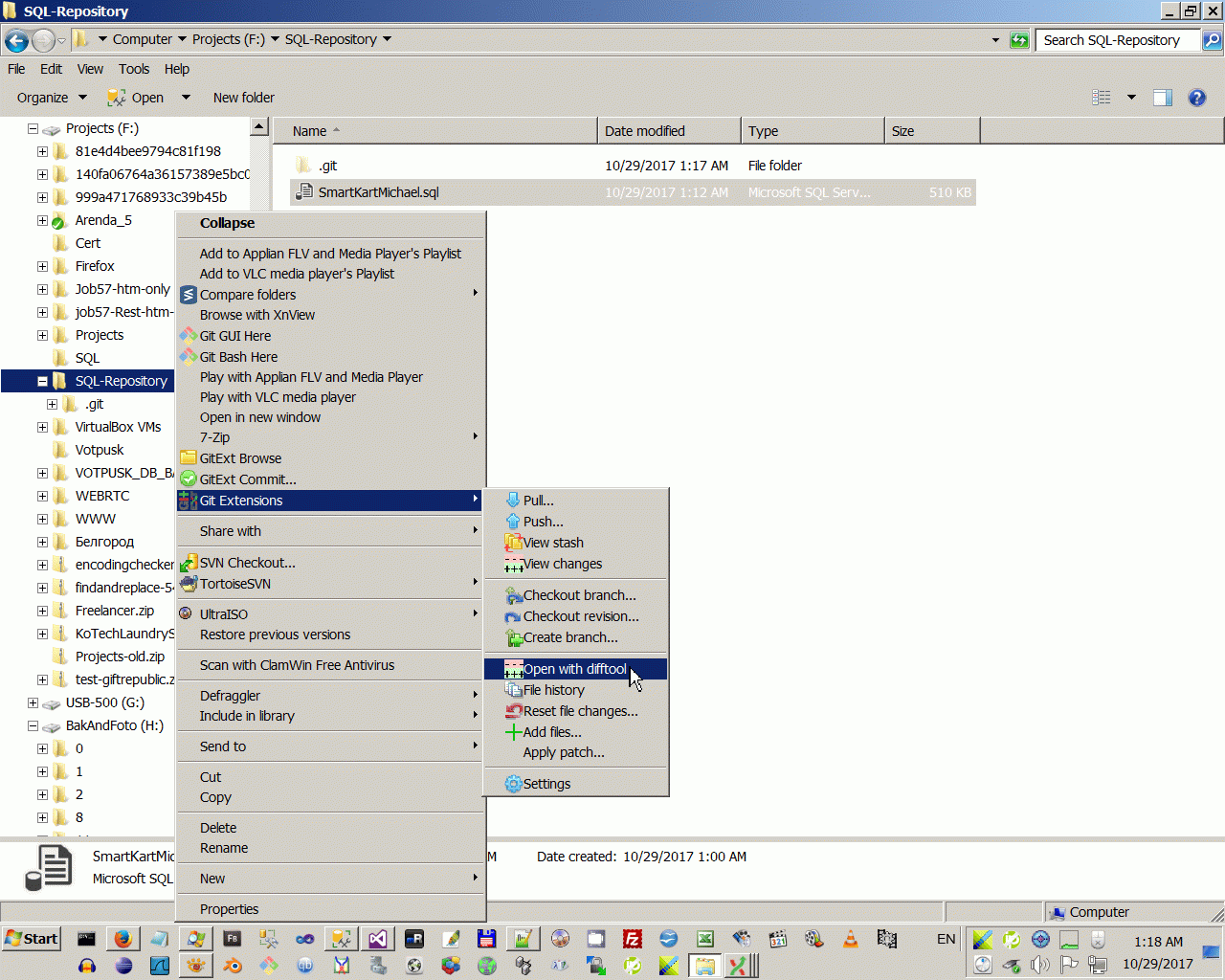This screenshot has height=980, width=1225.
Task: Open the Organize dropdown menu
Action: tap(52, 98)
